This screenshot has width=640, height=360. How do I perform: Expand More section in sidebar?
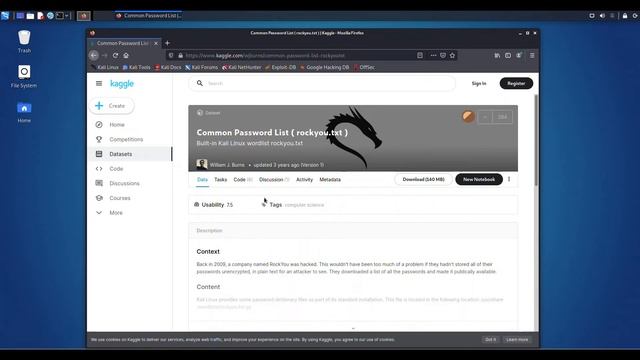(x=116, y=213)
